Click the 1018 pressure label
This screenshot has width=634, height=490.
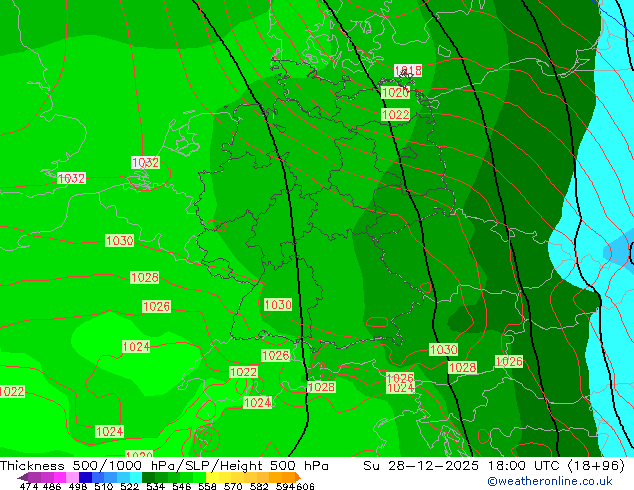click(x=408, y=71)
